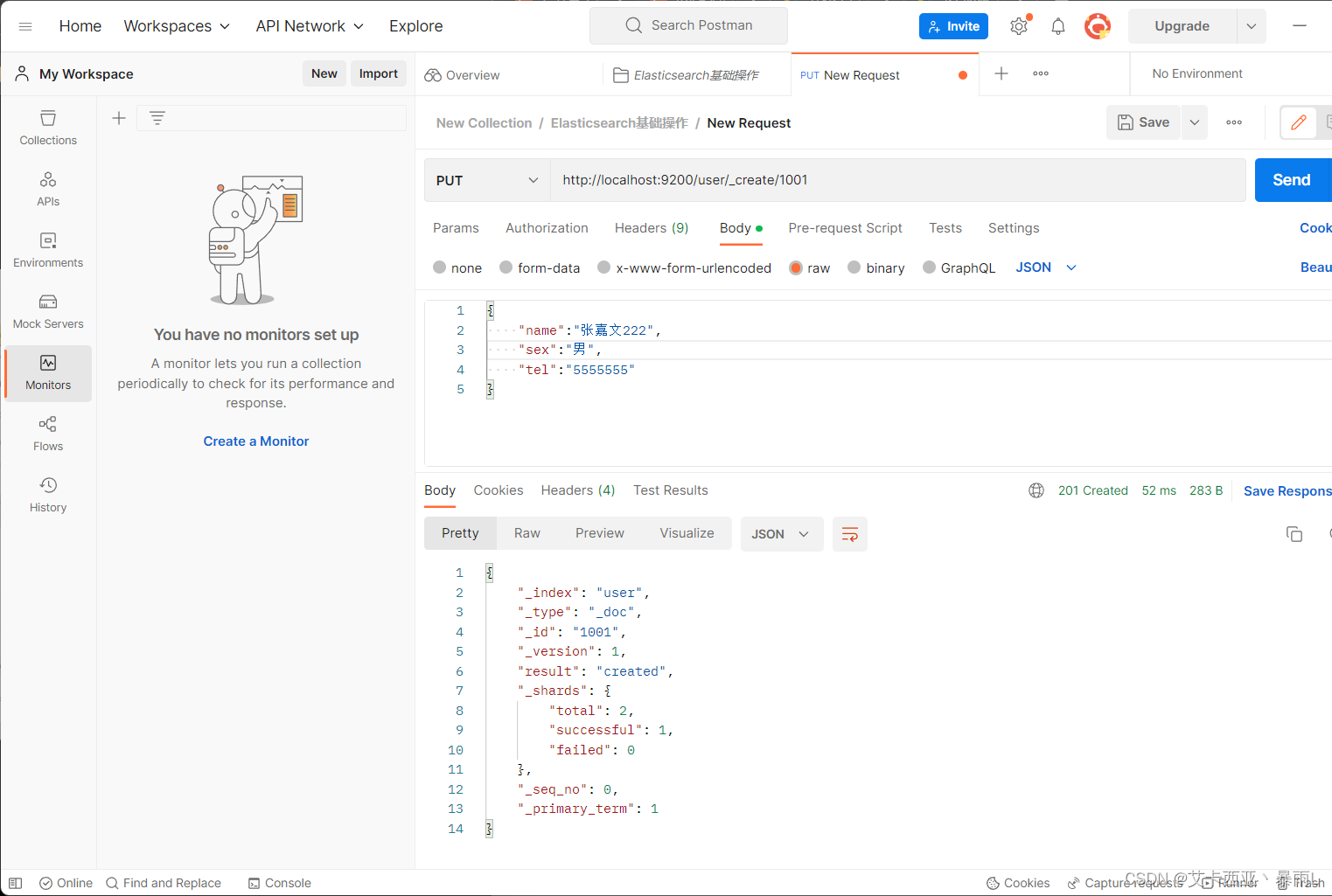
Task: Click the Create a Monitor link
Action: point(256,441)
